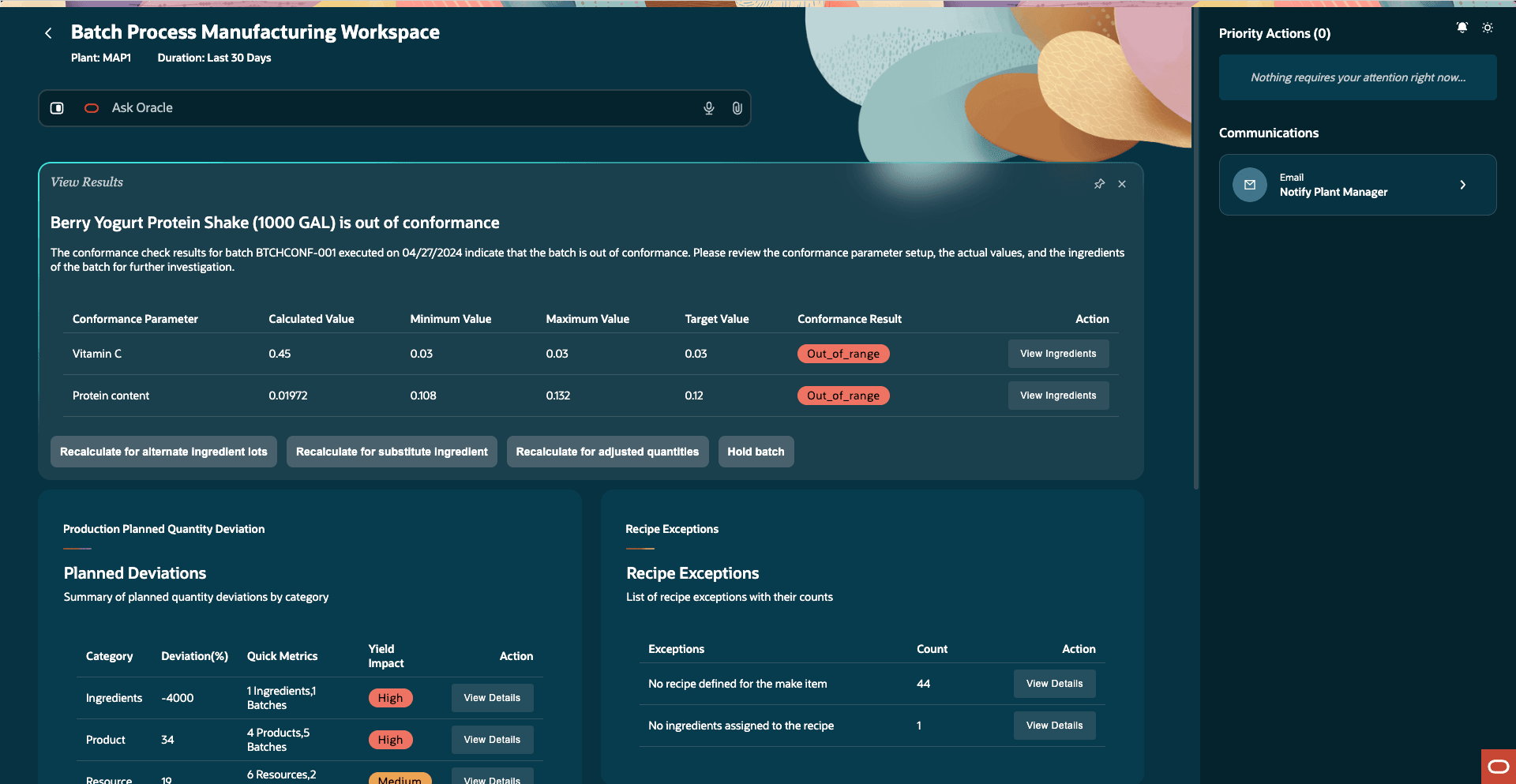Click Recalculate for adjusted quantities

(x=607, y=452)
